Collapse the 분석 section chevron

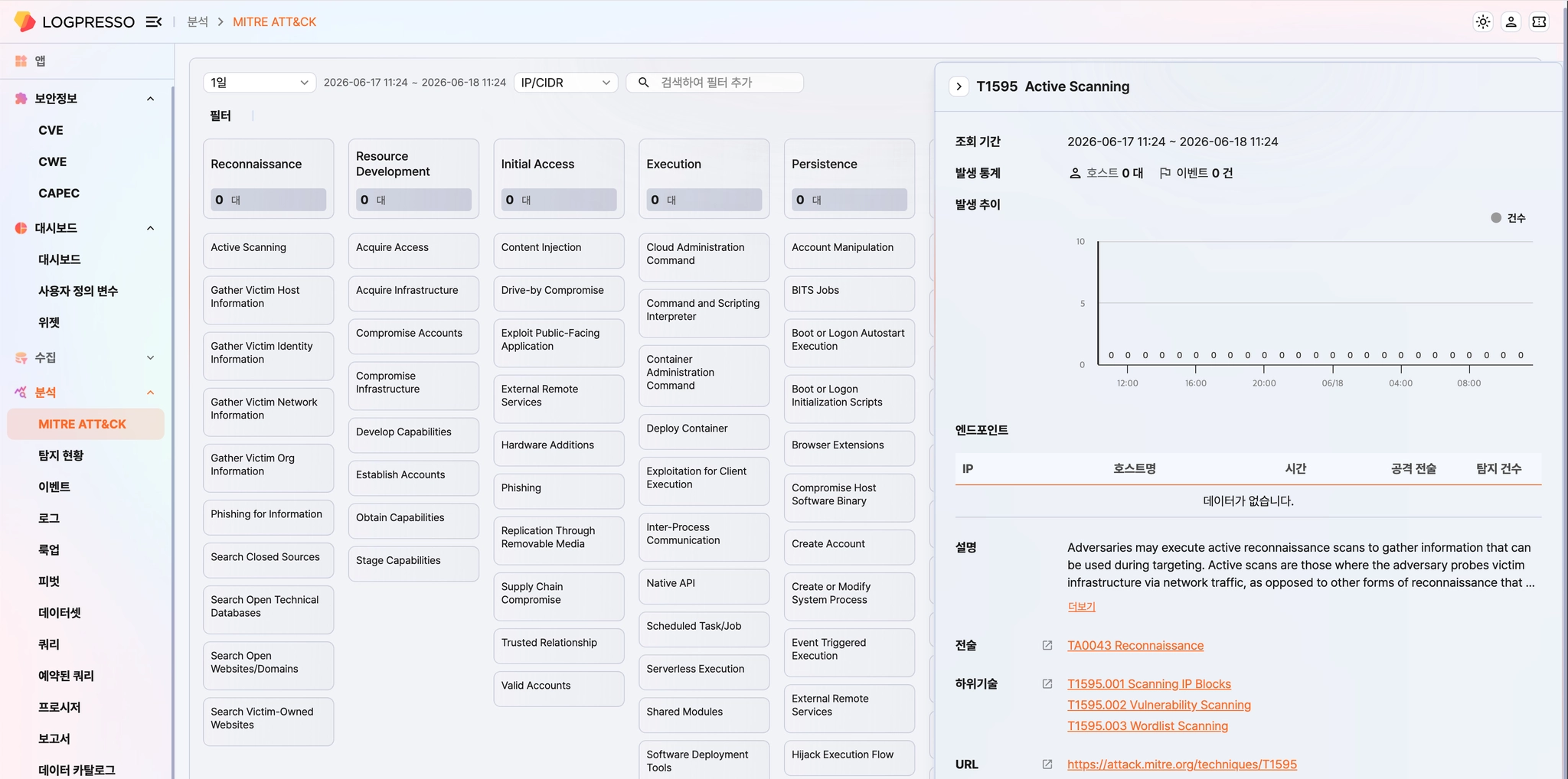click(x=151, y=393)
